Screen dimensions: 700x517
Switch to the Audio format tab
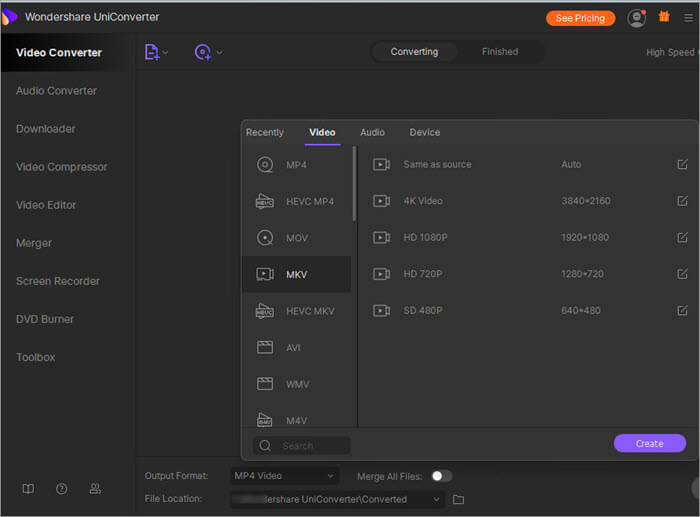[x=372, y=132]
